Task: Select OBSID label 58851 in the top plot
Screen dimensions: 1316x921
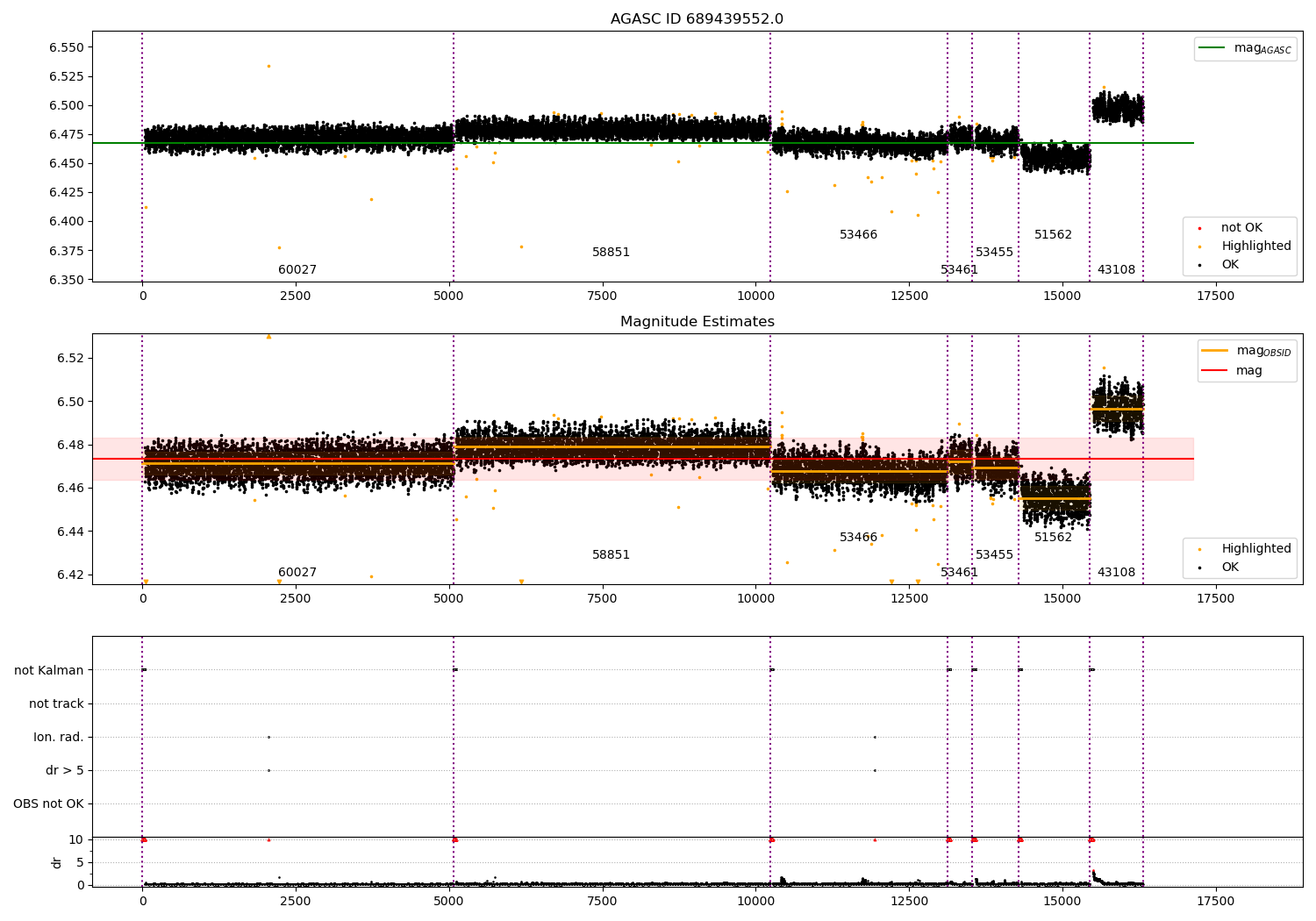Action: 611,253
